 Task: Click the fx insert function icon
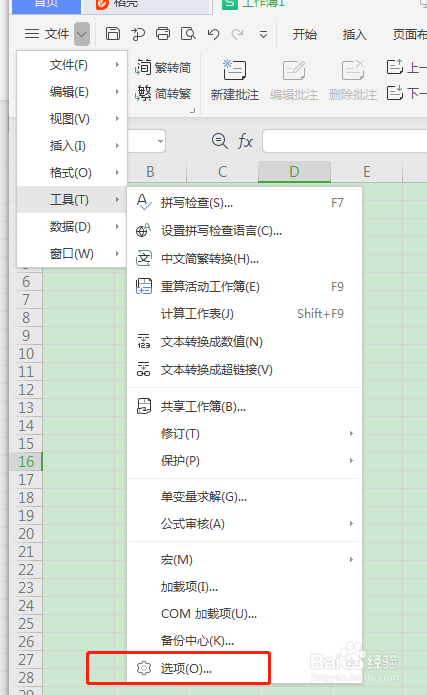[x=245, y=141]
